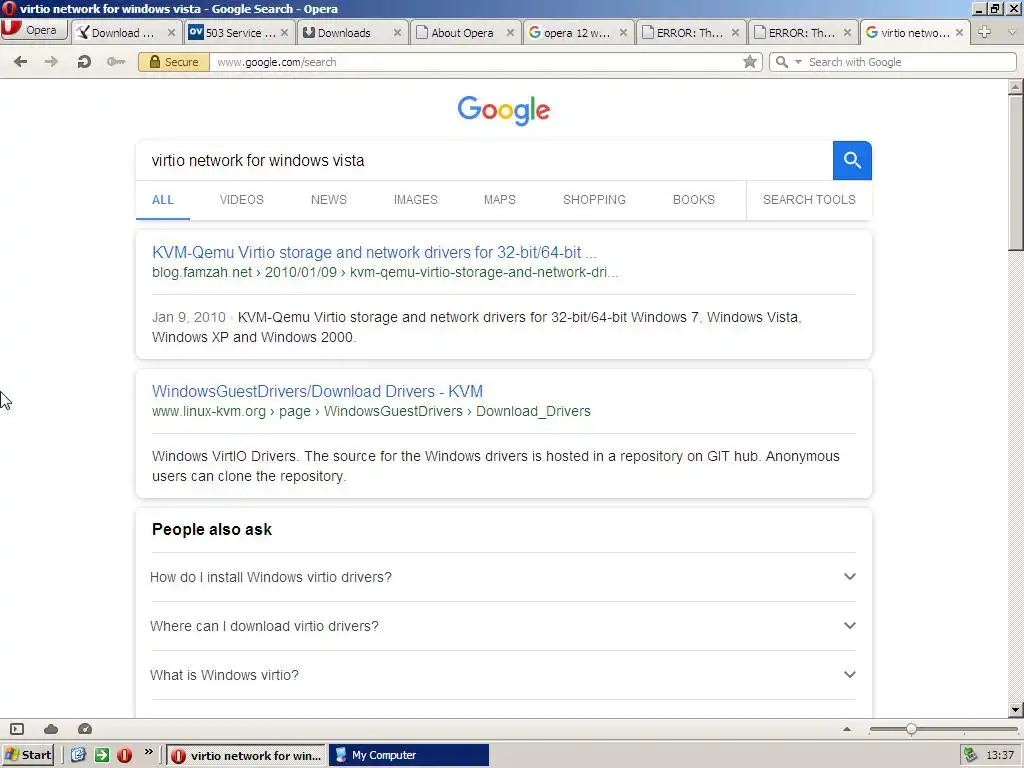
Task: Click the password wand key icon
Action: coord(116,61)
